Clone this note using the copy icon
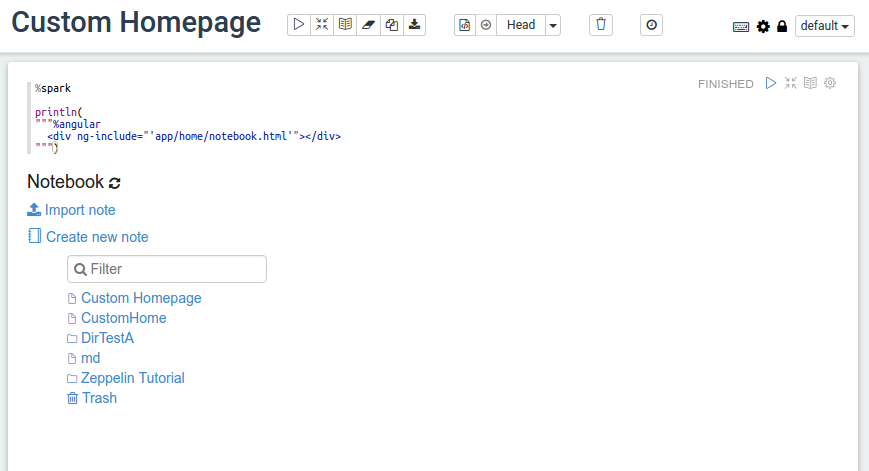The image size is (869, 471). pos(392,25)
